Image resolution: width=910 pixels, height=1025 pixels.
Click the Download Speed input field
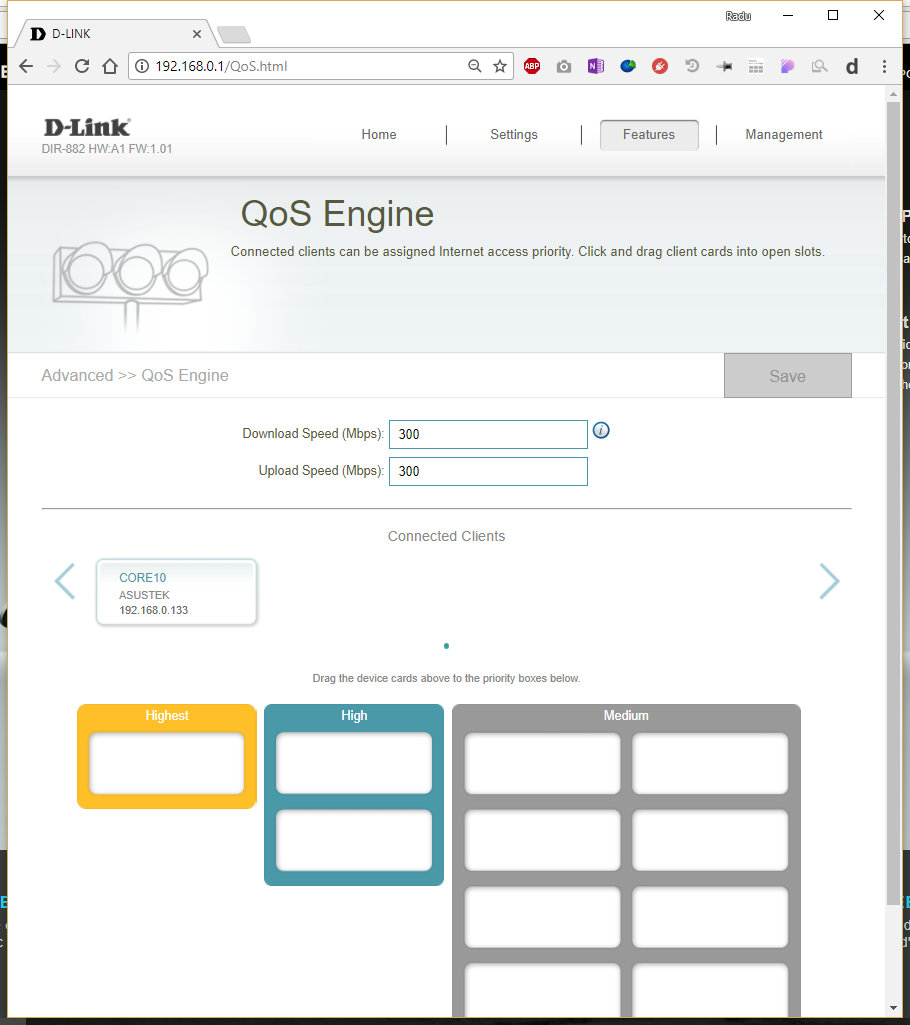[x=487, y=434]
